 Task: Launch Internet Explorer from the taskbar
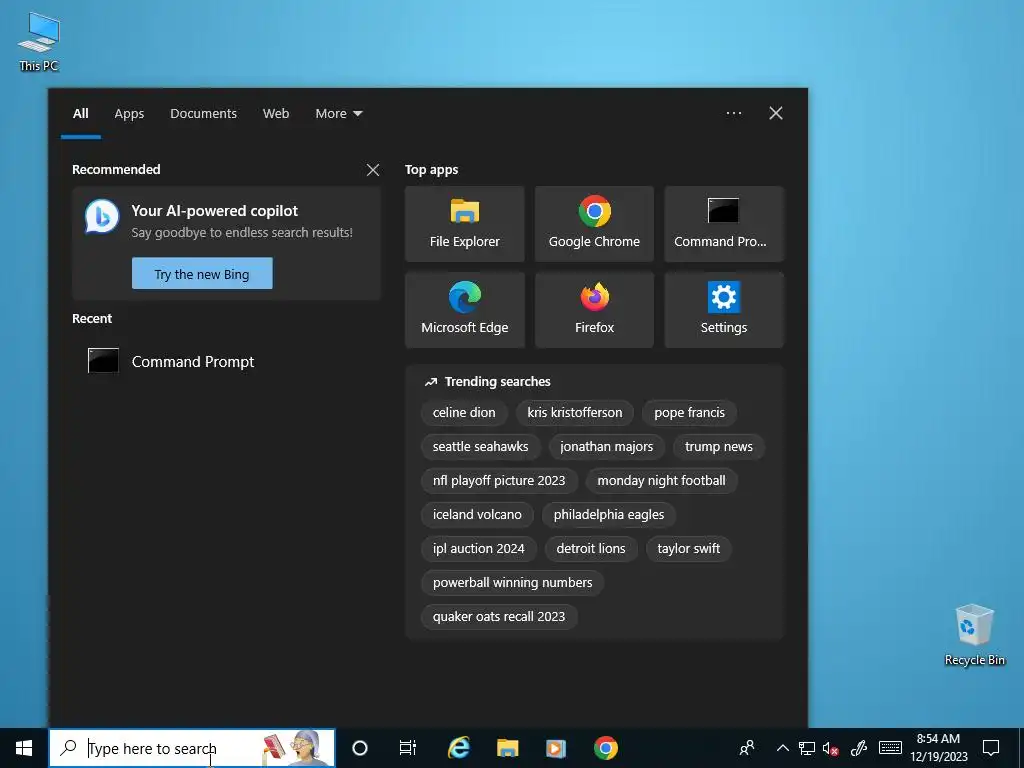click(x=458, y=748)
